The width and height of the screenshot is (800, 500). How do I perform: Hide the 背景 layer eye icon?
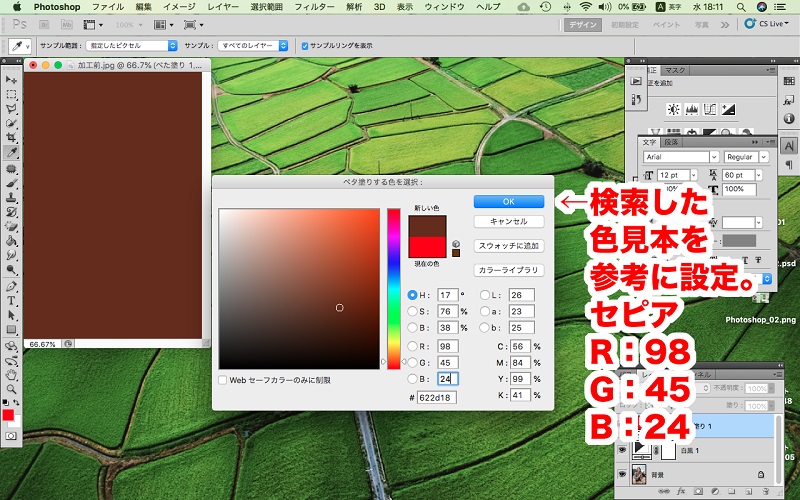pyautogui.click(x=622, y=474)
